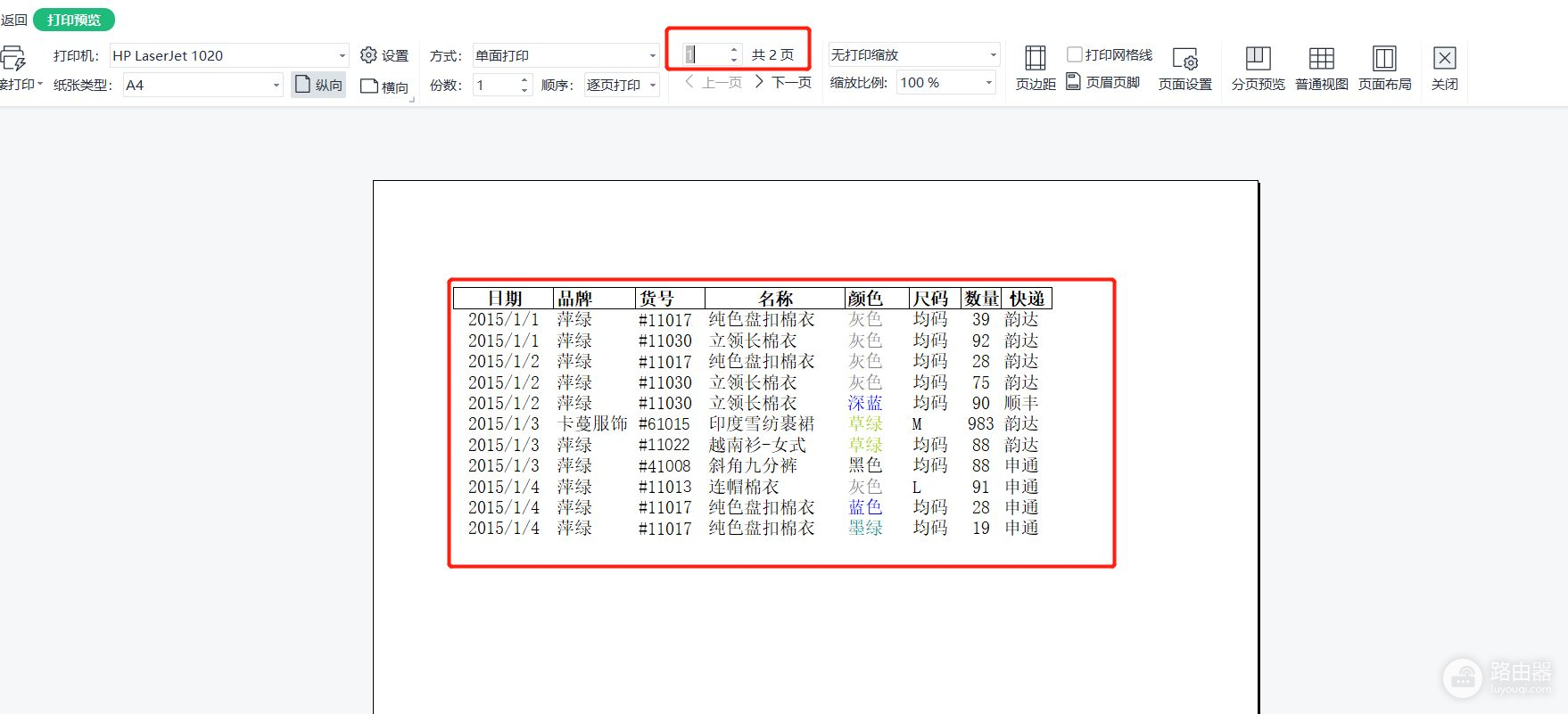Decrease page number with down arrow
Viewport: 1568px width, 714px height.
tap(734, 60)
